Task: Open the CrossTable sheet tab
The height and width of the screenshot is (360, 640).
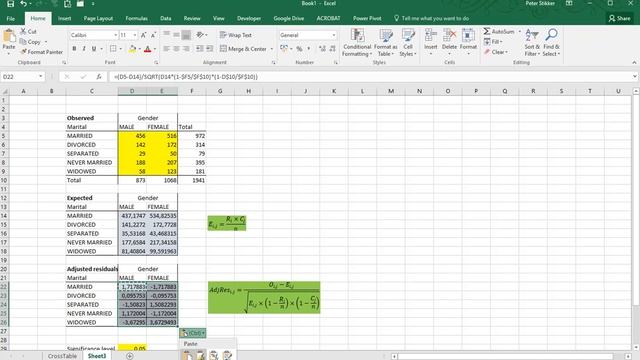Action: point(62,356)
